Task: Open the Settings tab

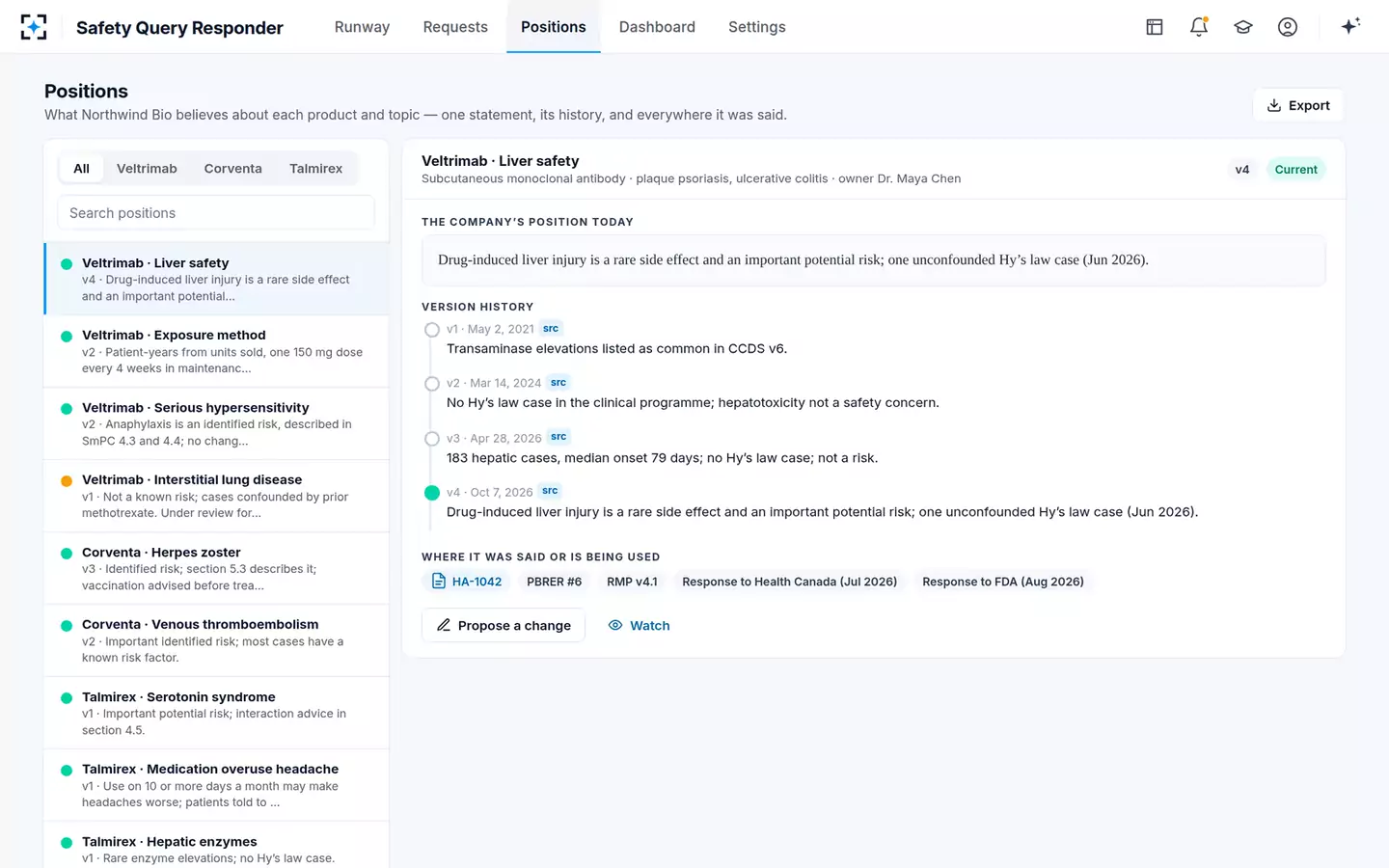Action: [x=757, y=27]
